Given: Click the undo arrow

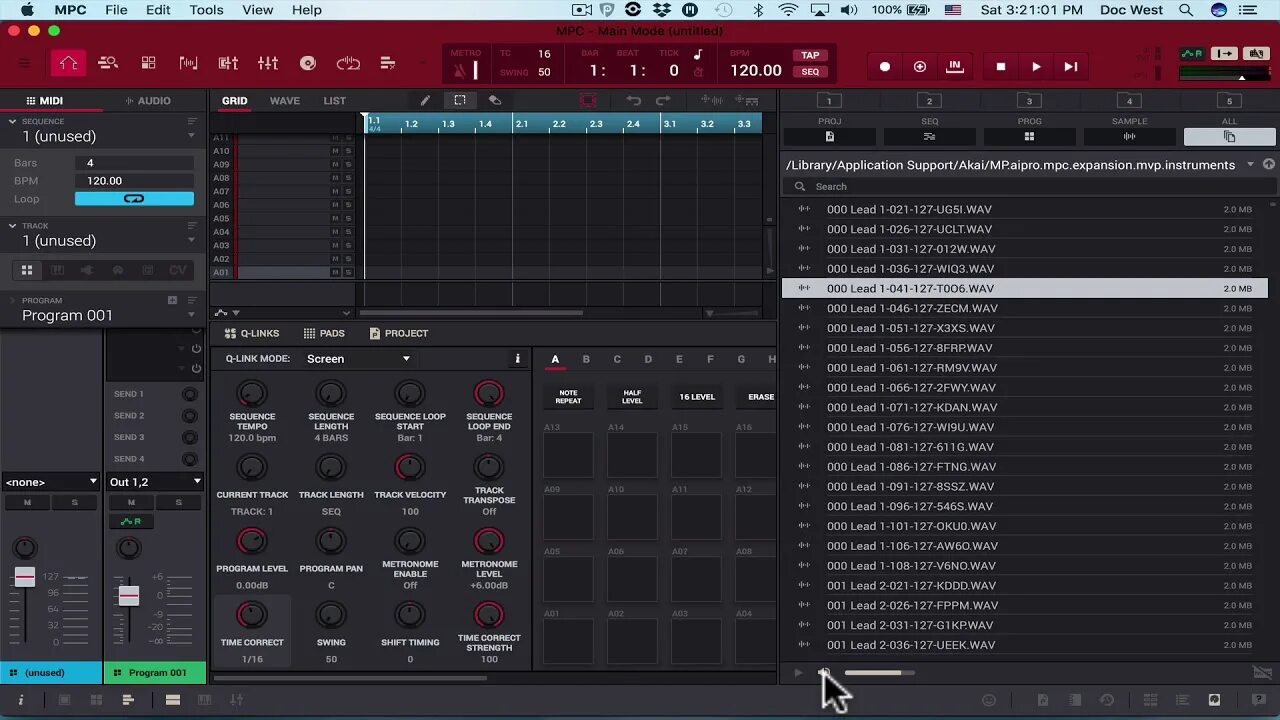Looking at the screenshot, I should [x=633, y=100].
